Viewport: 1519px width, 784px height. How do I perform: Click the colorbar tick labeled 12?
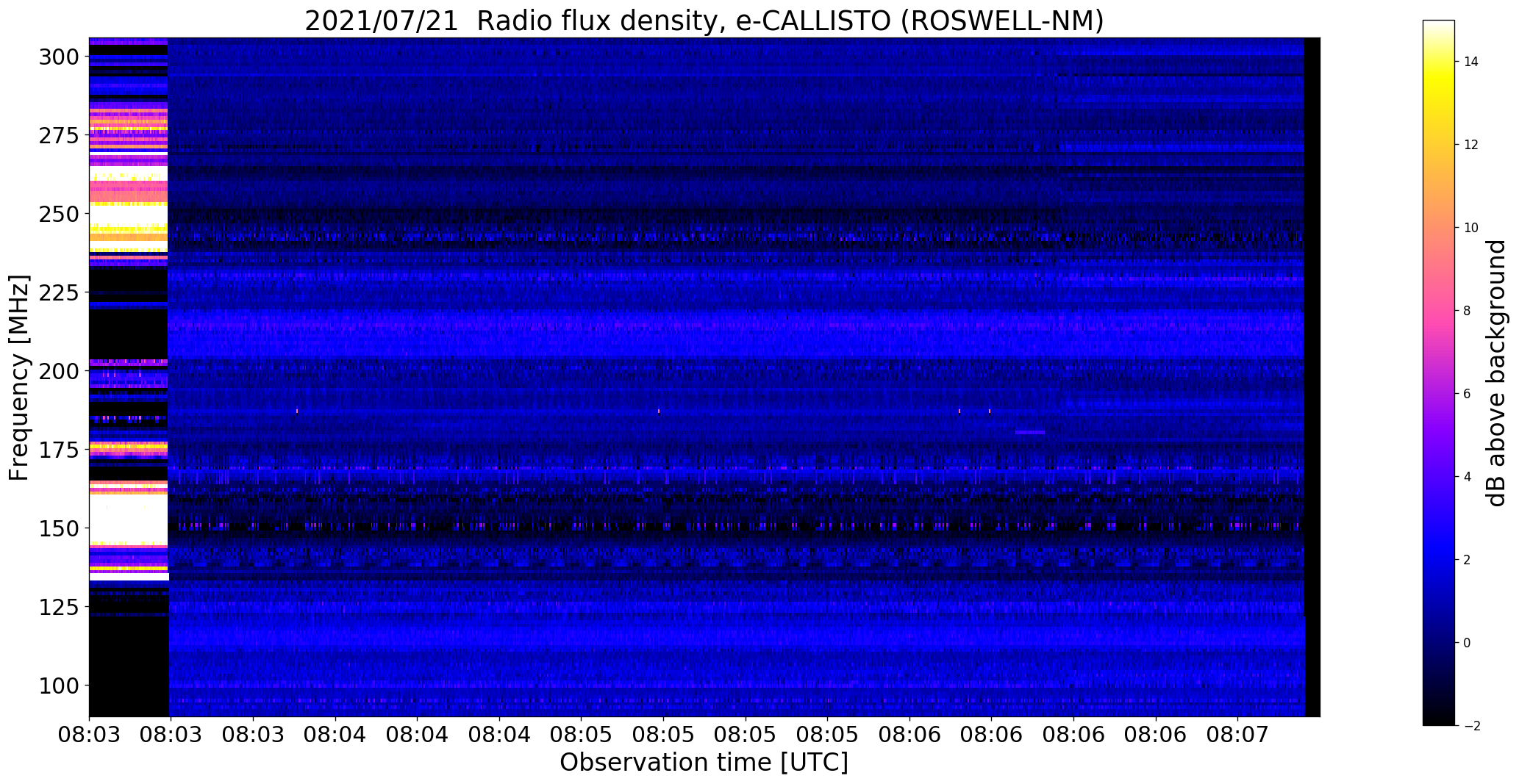click(1471, 145)
